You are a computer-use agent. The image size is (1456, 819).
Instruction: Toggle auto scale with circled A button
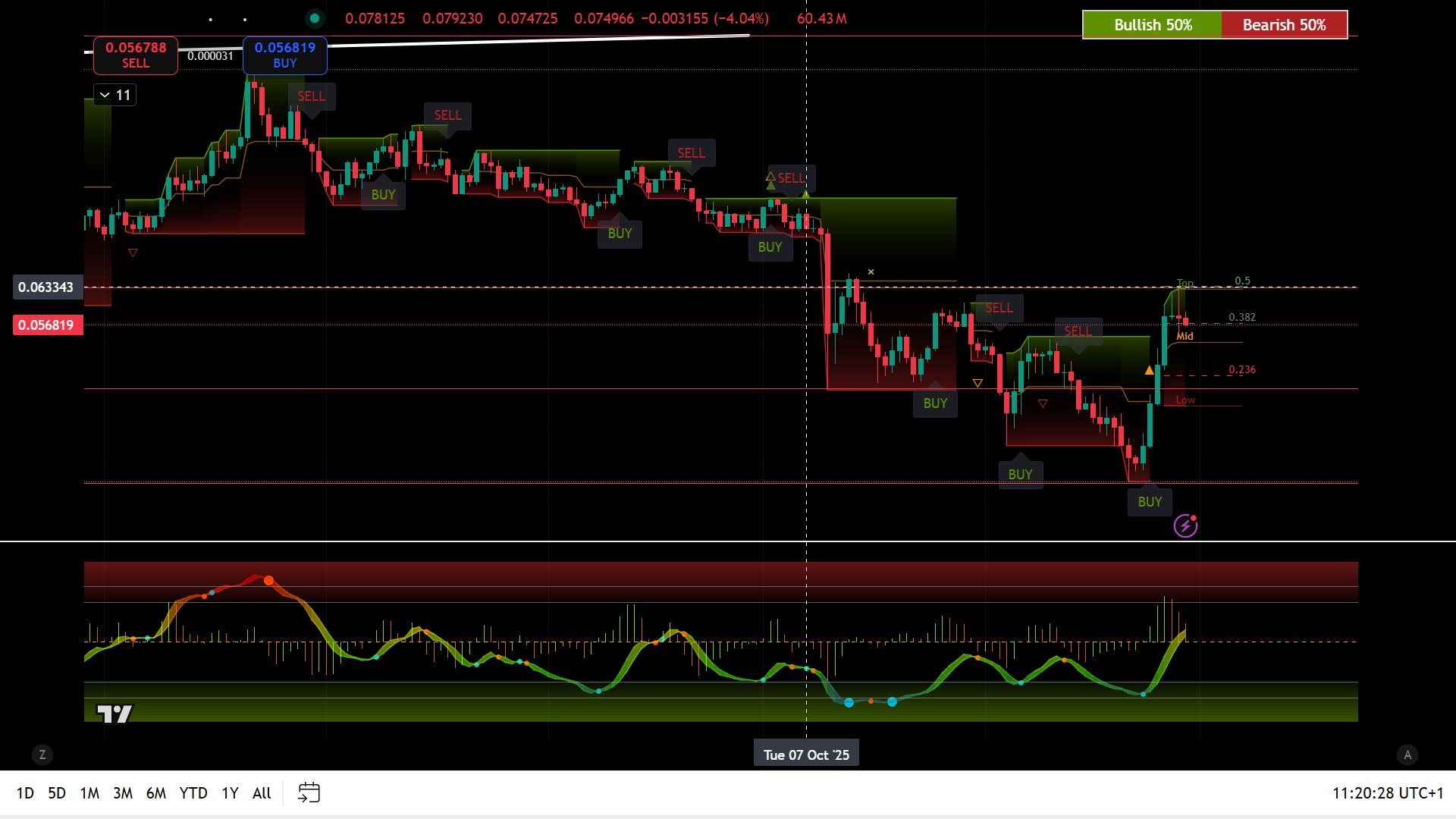point(1407,755)
